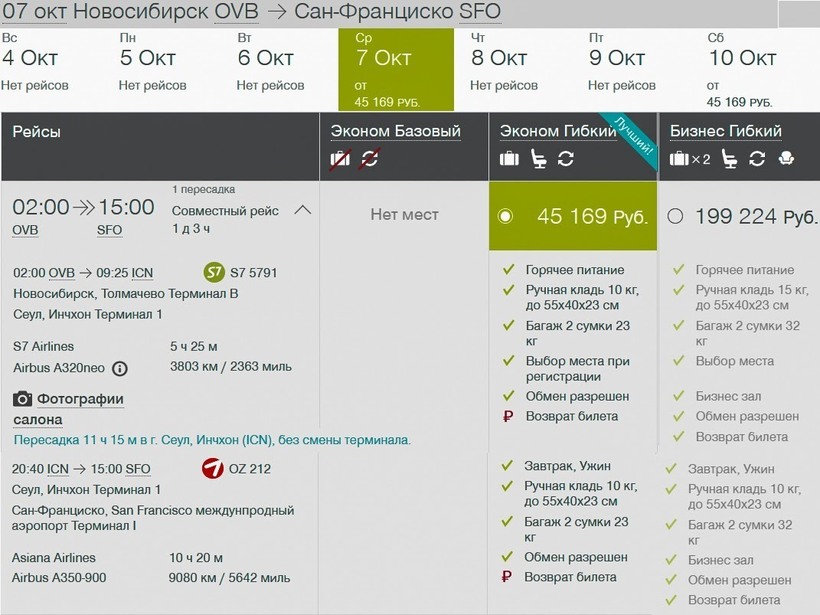The width and height of the screenshot is (820, 615).
Task: Select the 45 169 Руб. Эконом Гибкий fare
Action: [x=505, y=216]
